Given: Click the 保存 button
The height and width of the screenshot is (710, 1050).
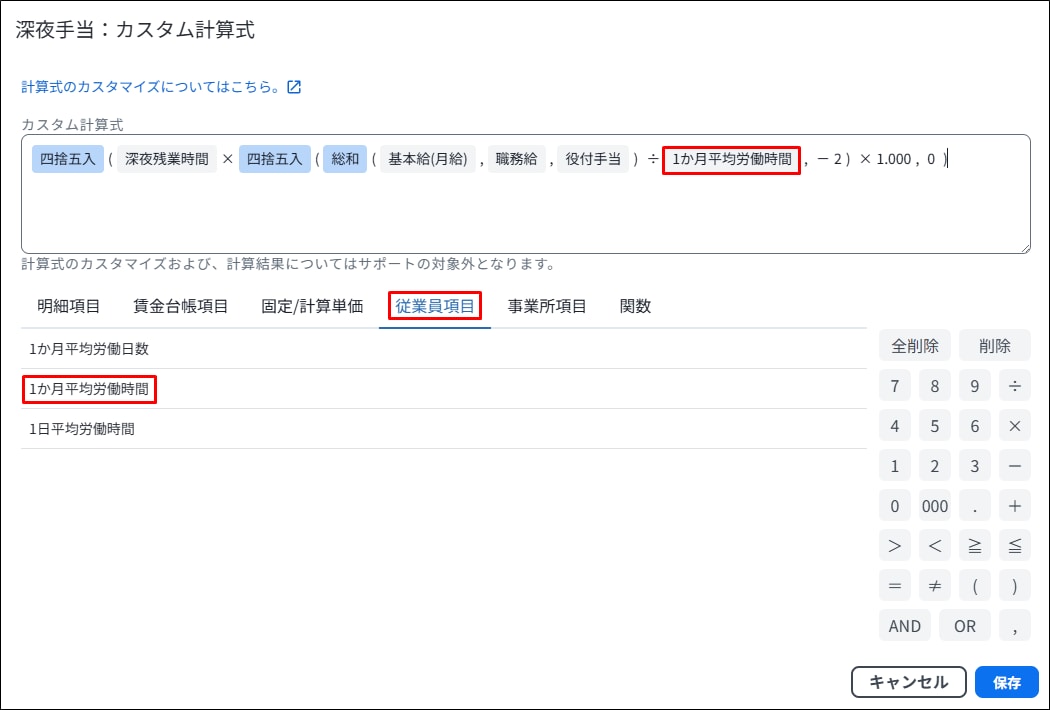Looking at the screenshot, I should [x=1006, y=682].
